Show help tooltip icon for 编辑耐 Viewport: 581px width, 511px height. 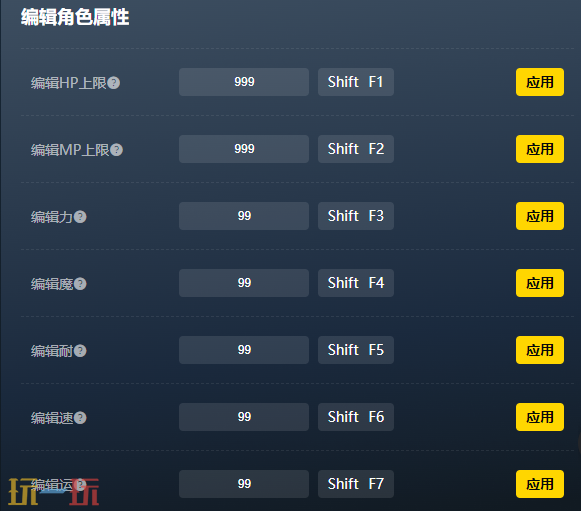coord(80,351)
